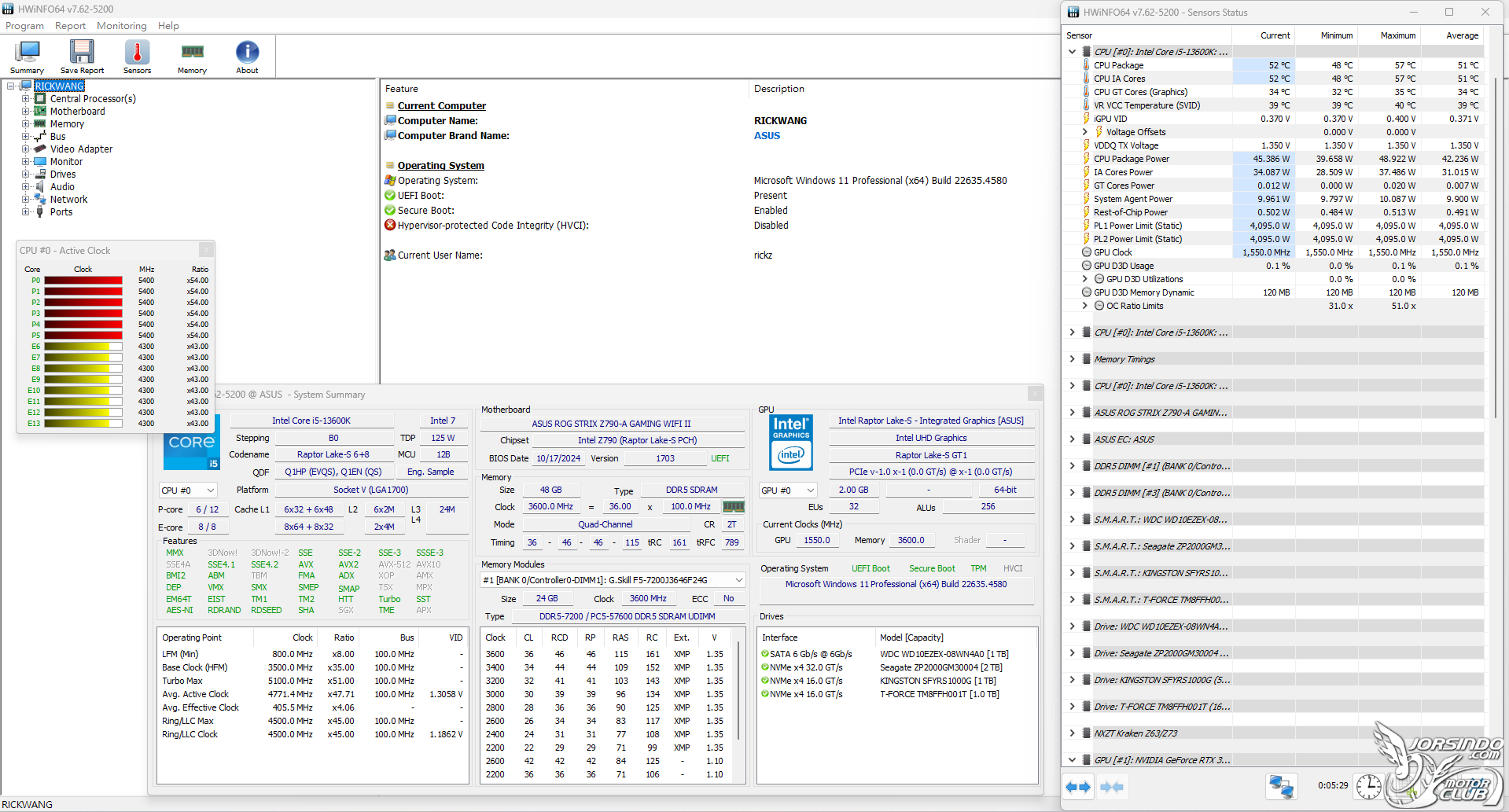Click the green memory chip icon by 100.0 MHz
1509x812 pixels.
pyautogui.click(x=734, y=507)
